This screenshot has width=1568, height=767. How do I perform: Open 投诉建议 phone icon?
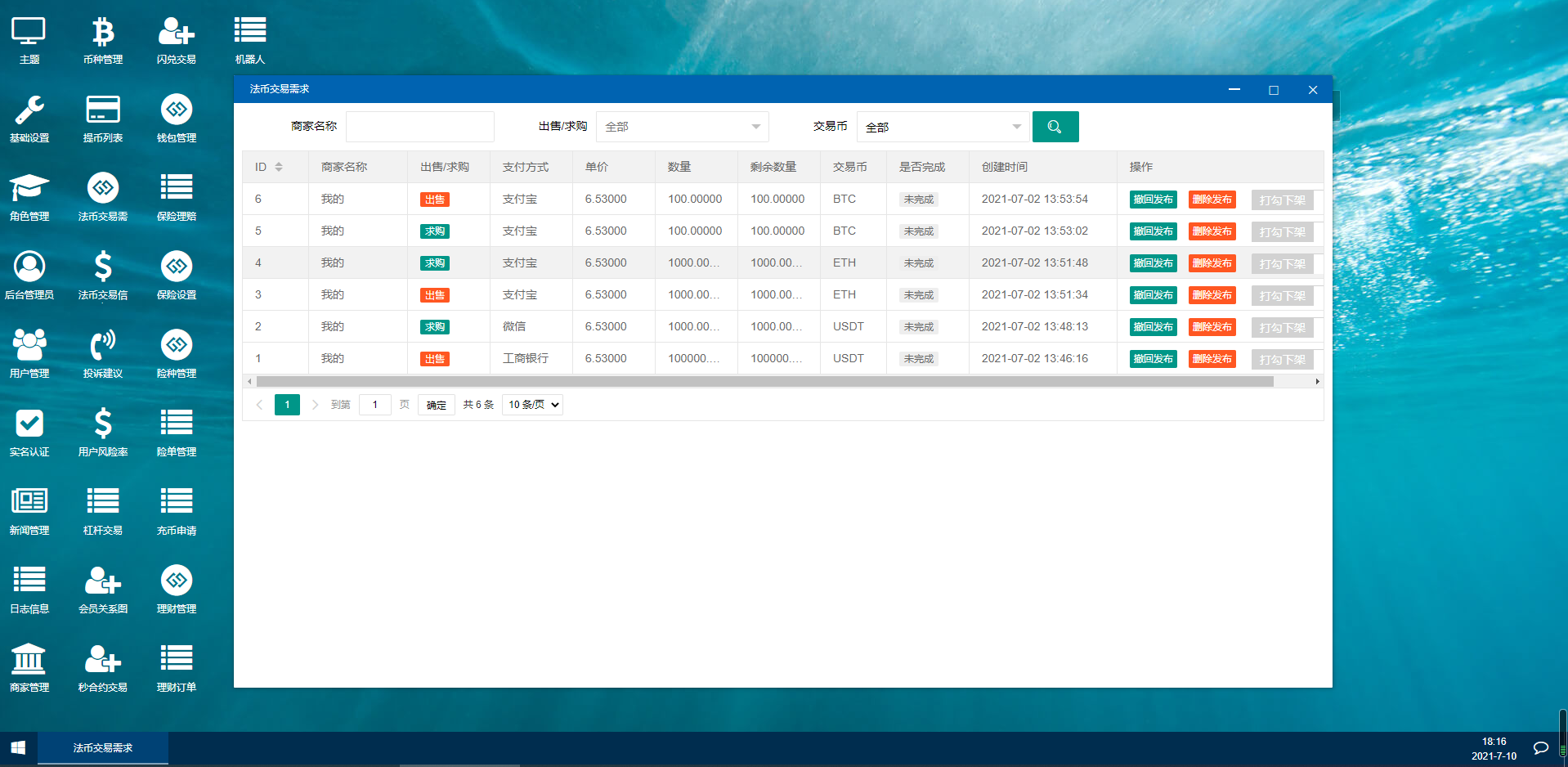[x=103, y=354]
